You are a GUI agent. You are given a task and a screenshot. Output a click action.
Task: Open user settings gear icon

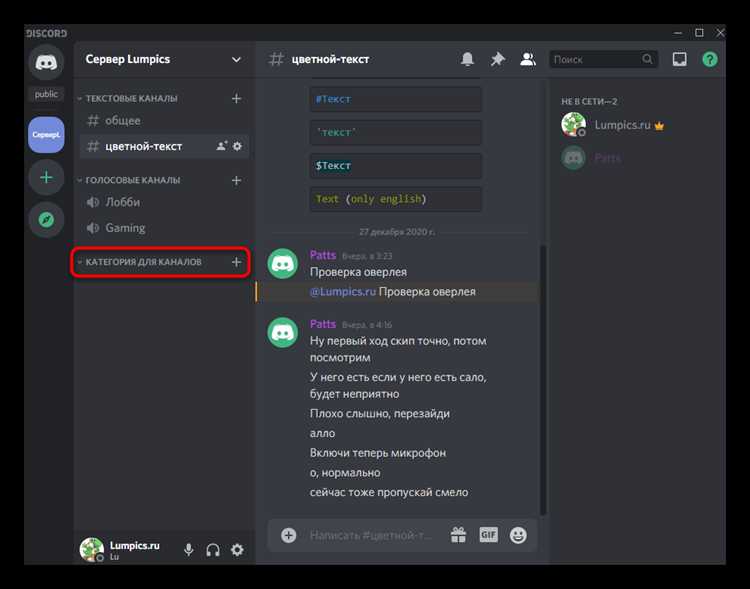237,550
